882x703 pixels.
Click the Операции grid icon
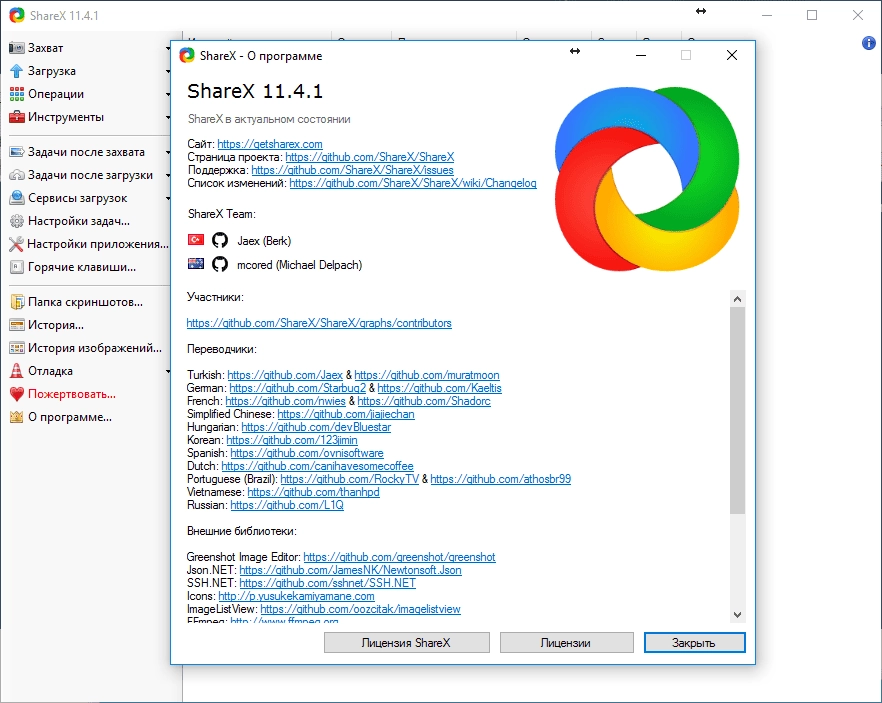pos(17,94)
